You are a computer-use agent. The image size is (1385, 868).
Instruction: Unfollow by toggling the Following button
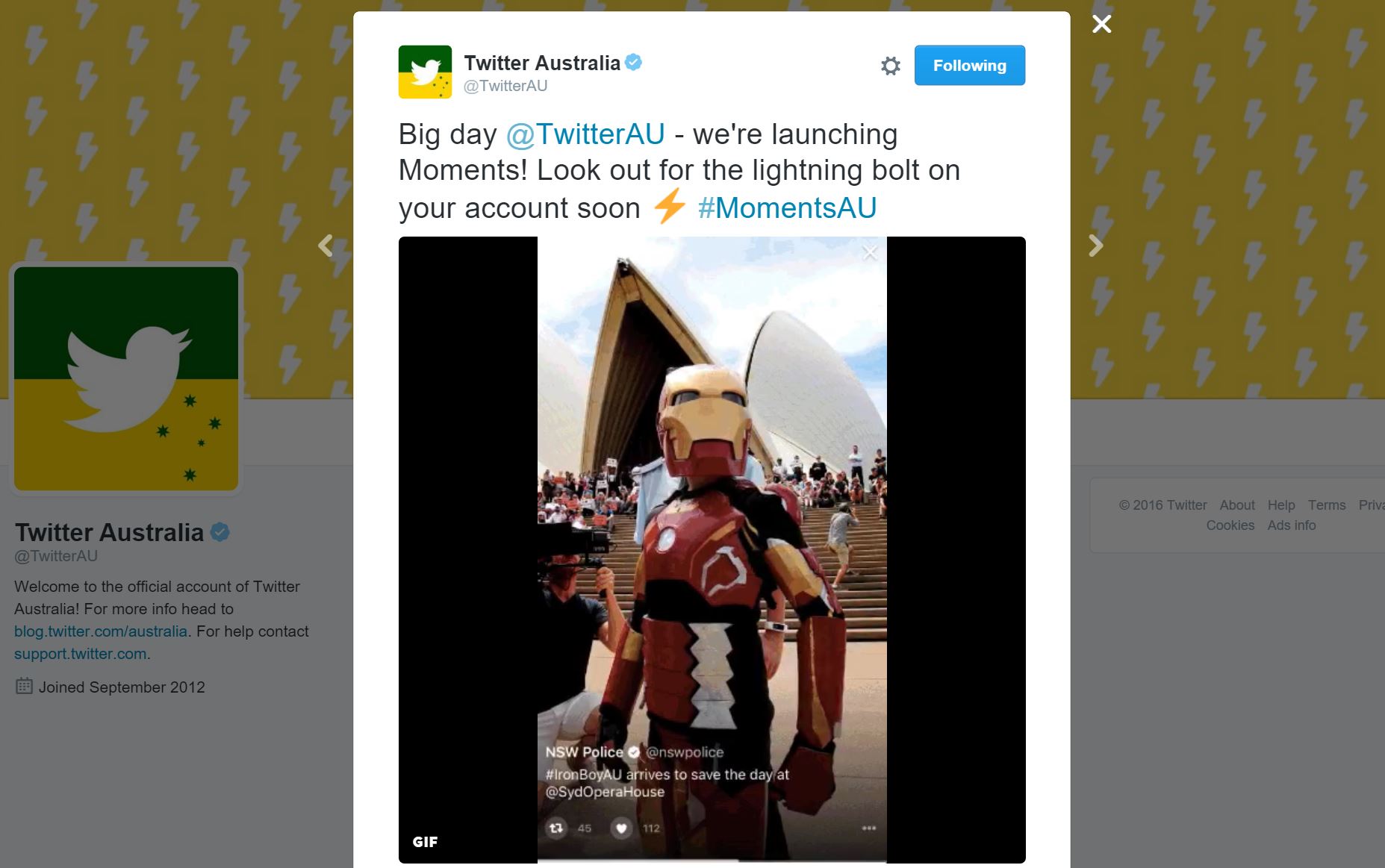(x=969, y=65)
